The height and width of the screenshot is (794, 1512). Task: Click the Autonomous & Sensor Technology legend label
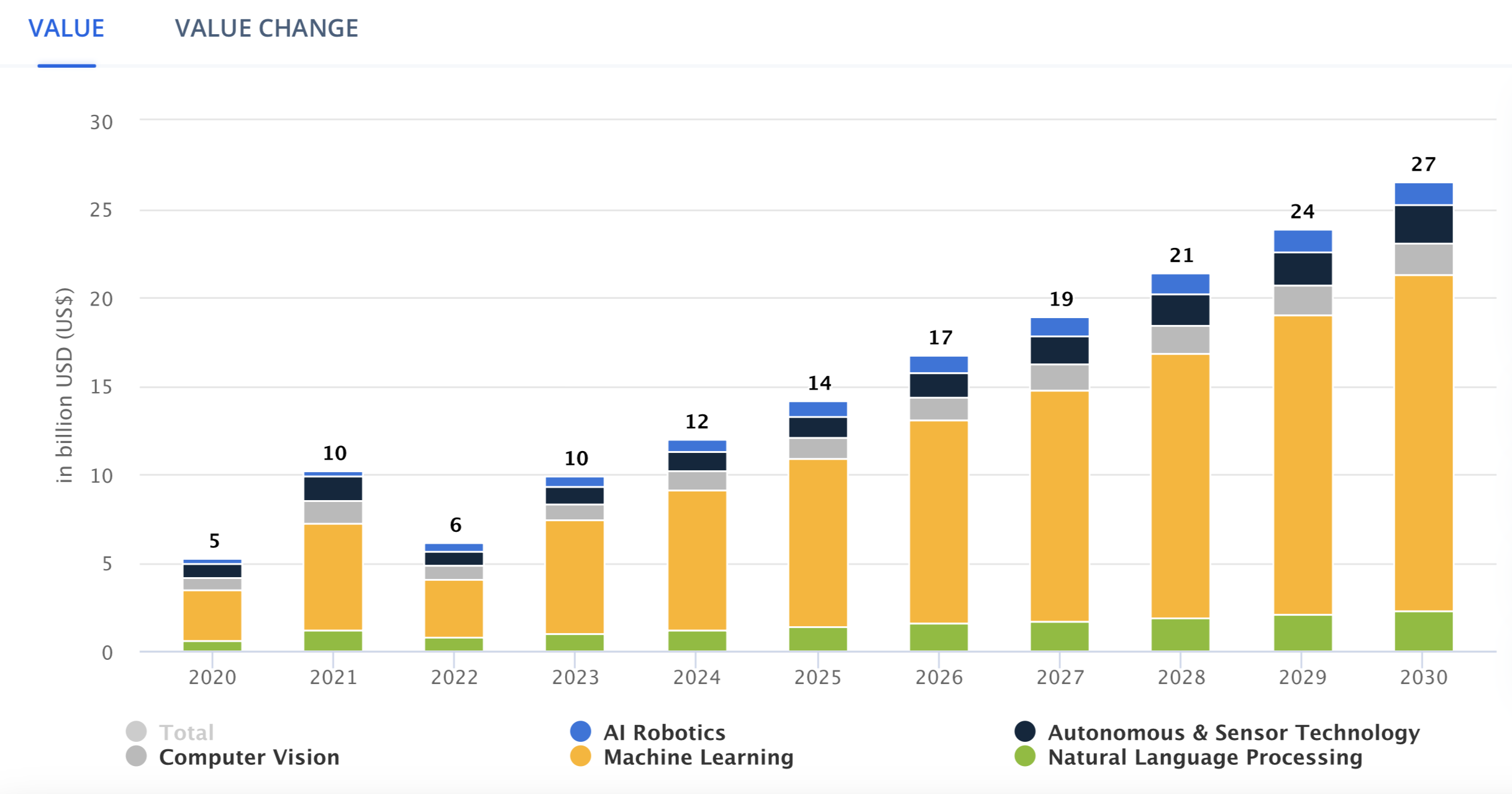pyautogui.click(x=1233, y=732)
